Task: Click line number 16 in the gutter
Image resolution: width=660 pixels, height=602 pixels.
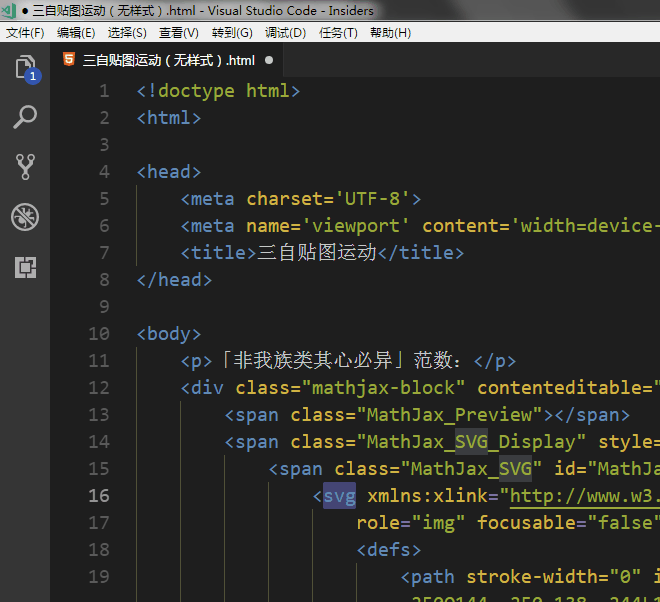Action: click(99, 496)
